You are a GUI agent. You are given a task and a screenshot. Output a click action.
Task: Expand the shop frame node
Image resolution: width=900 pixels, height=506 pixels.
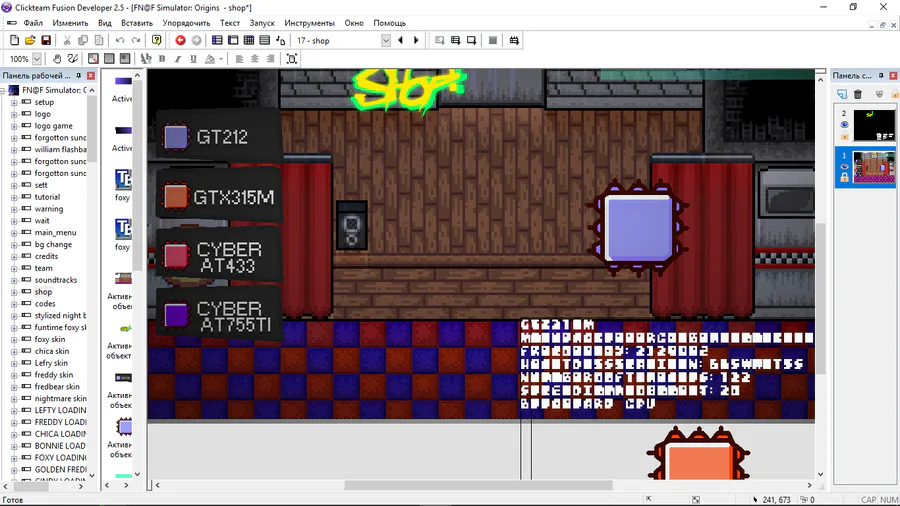(x=14, y=292)
